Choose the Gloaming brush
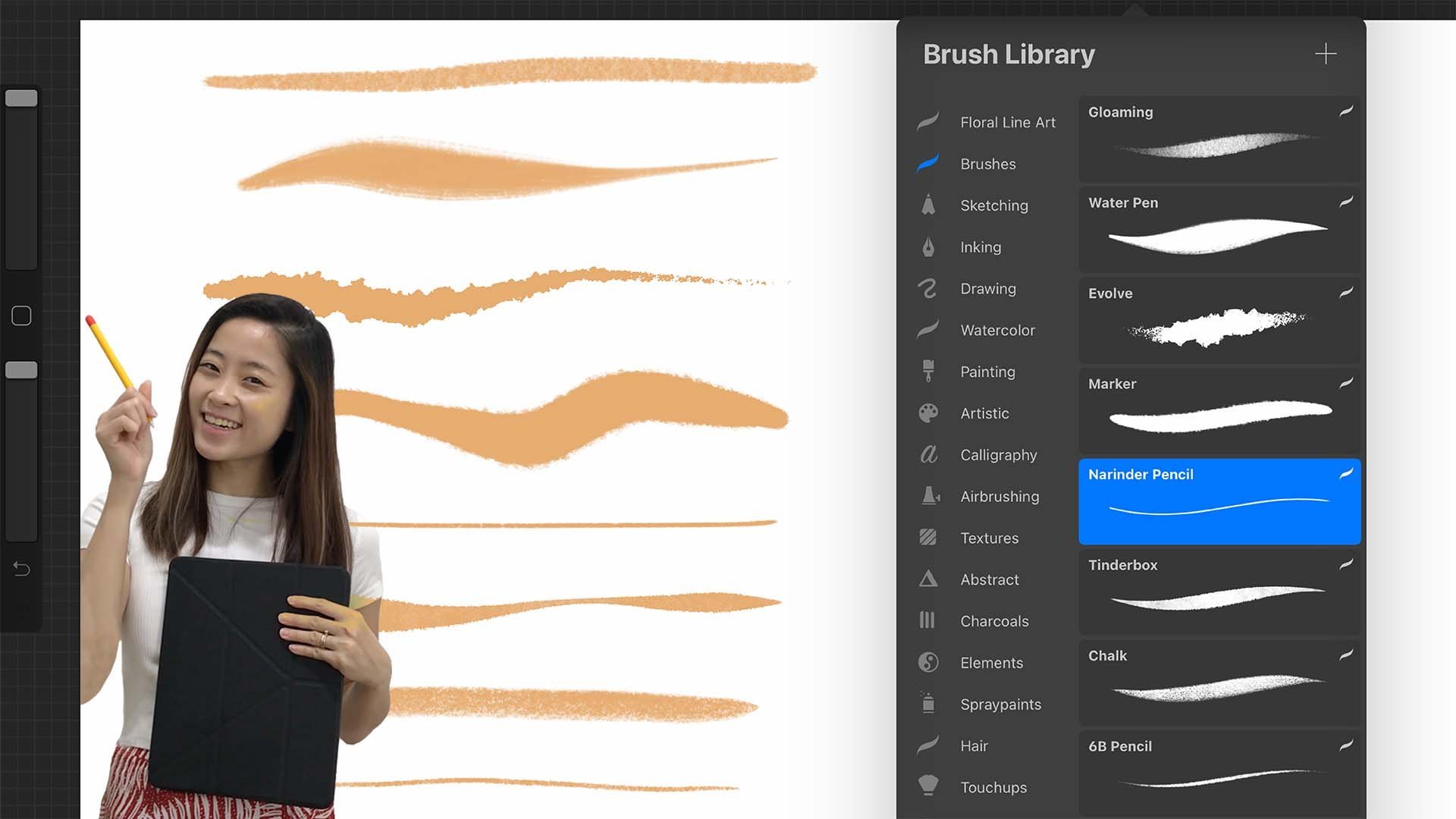Screen dimensions: 1456x819 (x=1219, y=139)
